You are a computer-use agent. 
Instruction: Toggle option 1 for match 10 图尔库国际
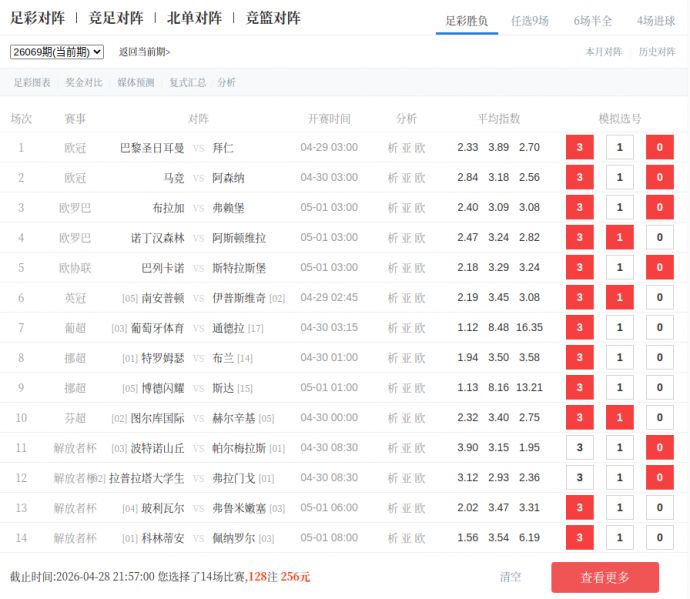620,417
